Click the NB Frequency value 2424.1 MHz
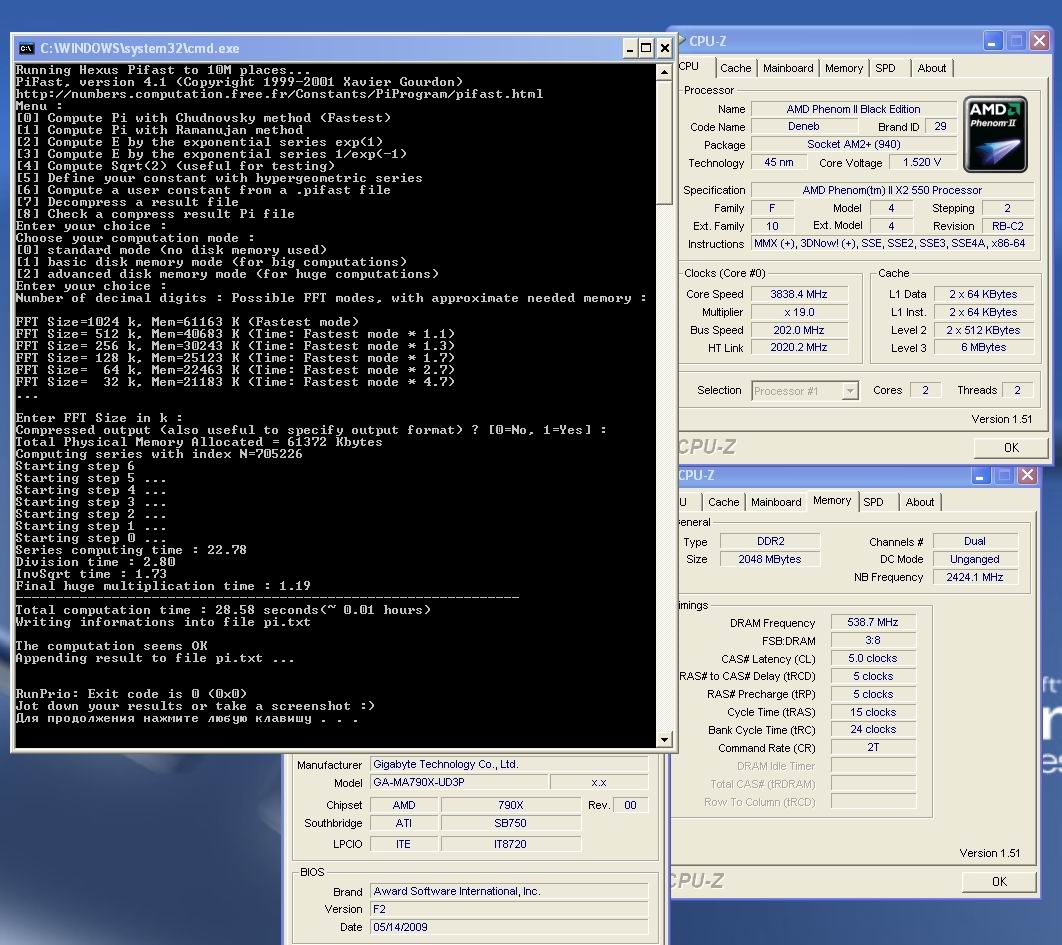This screenshot has width=1062, height=945. click(975, 577)
